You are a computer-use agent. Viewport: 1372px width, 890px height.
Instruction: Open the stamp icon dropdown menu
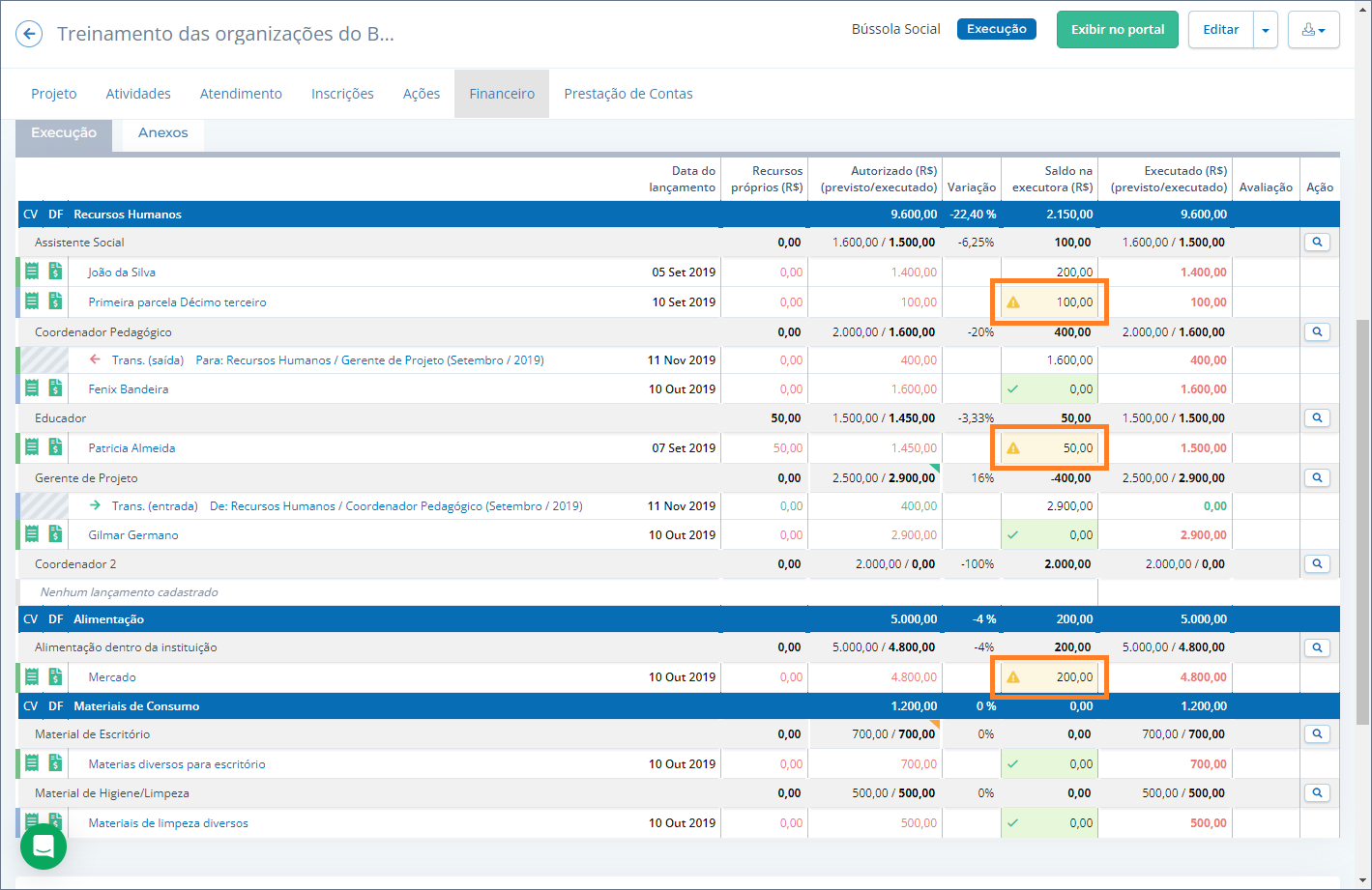1314,30
